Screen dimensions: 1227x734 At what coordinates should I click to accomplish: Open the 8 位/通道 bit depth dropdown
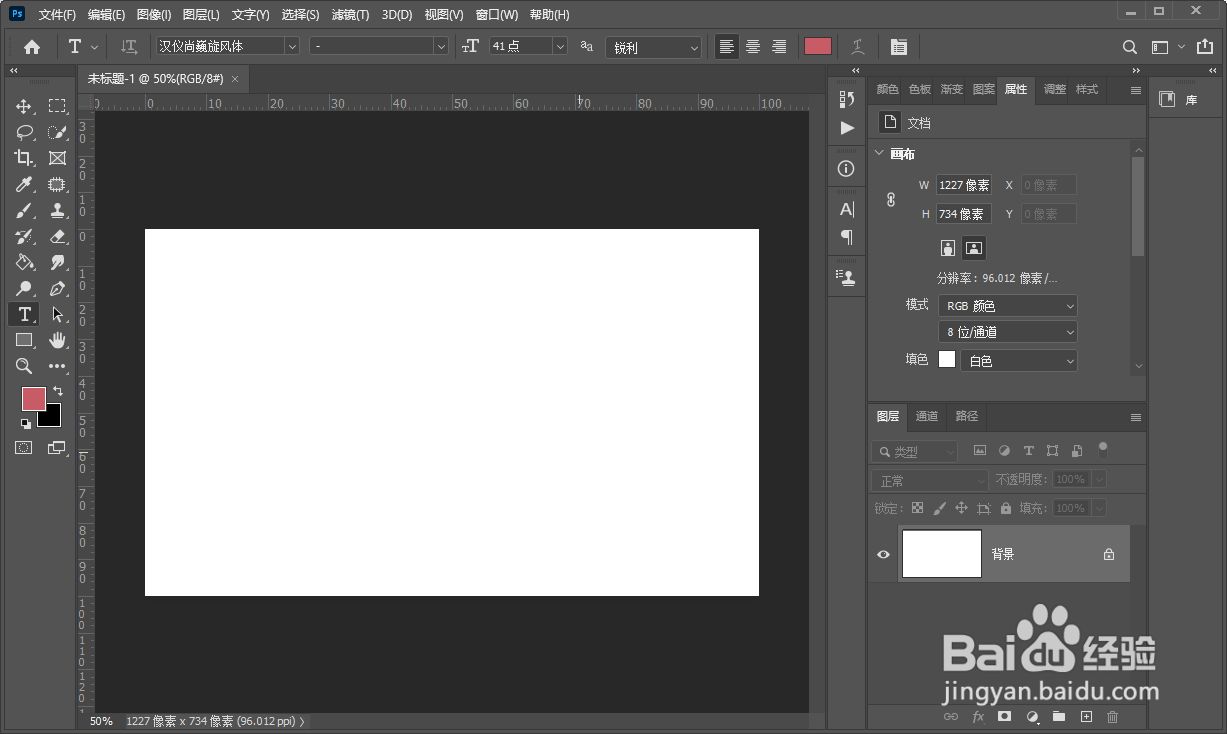tap(1007, 332)
